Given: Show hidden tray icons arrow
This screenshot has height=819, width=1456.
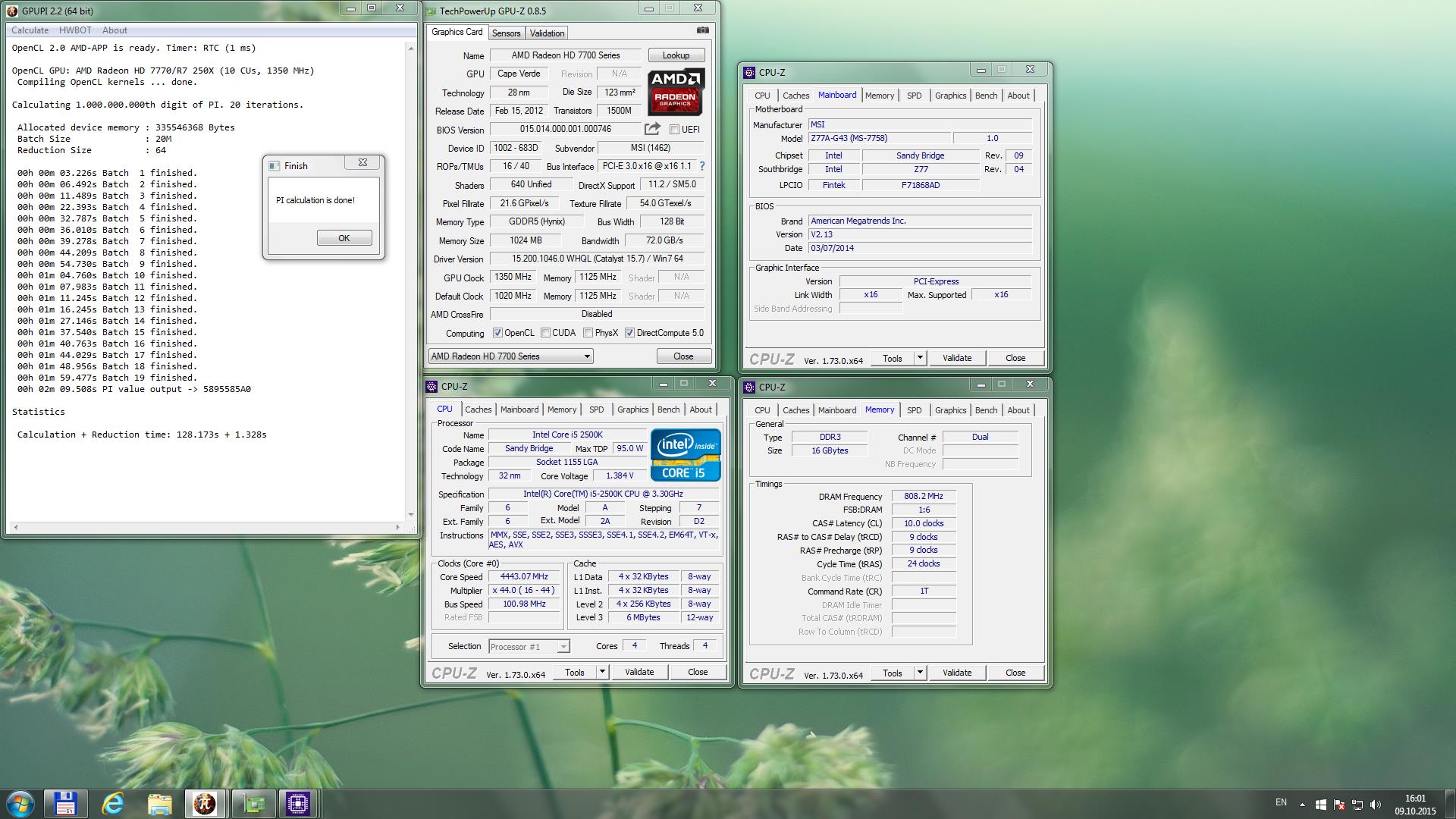Looking at the screenshot, I should [x=1302, y=805].
